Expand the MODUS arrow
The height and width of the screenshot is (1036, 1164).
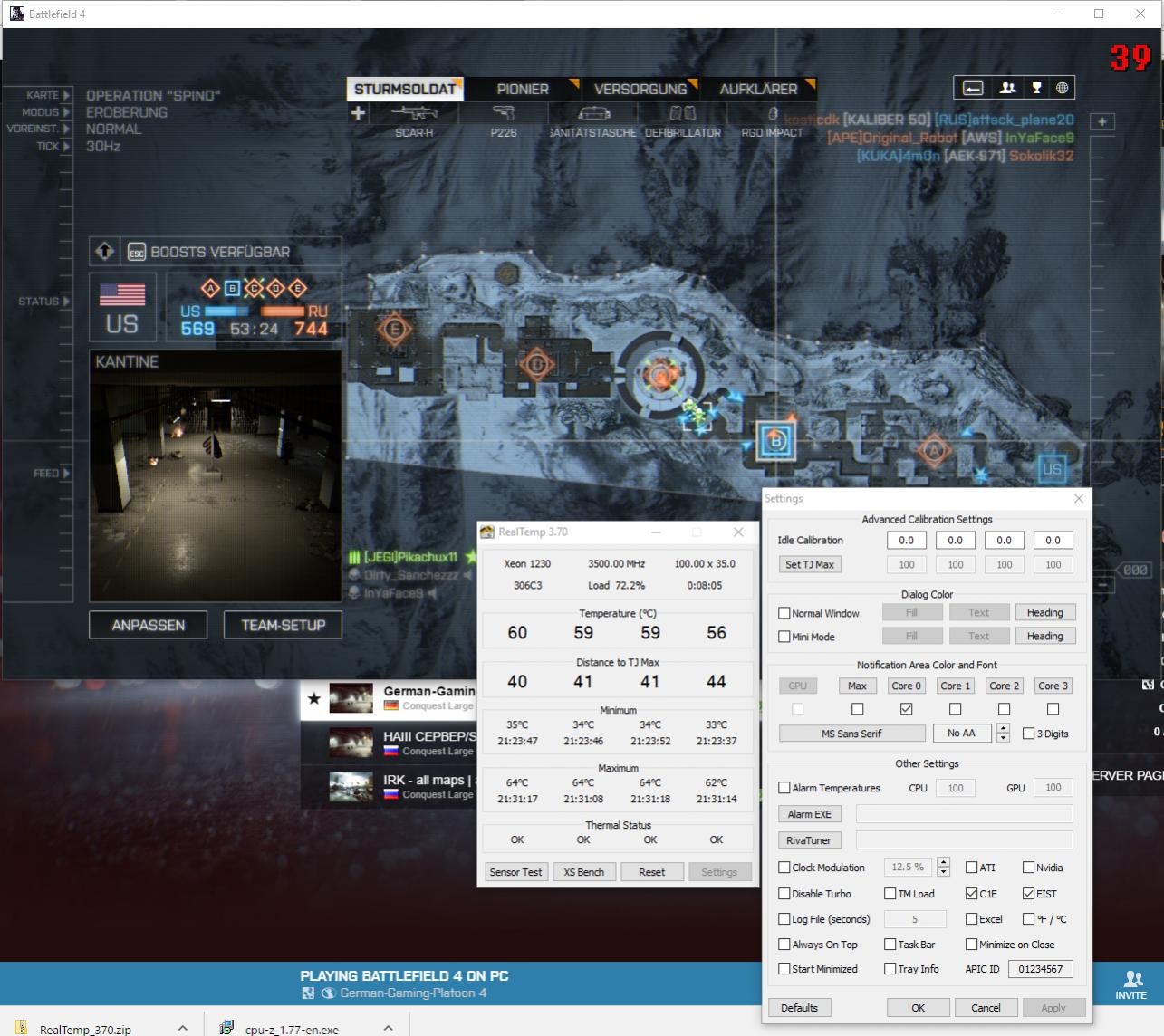click(x=66, y=112)
